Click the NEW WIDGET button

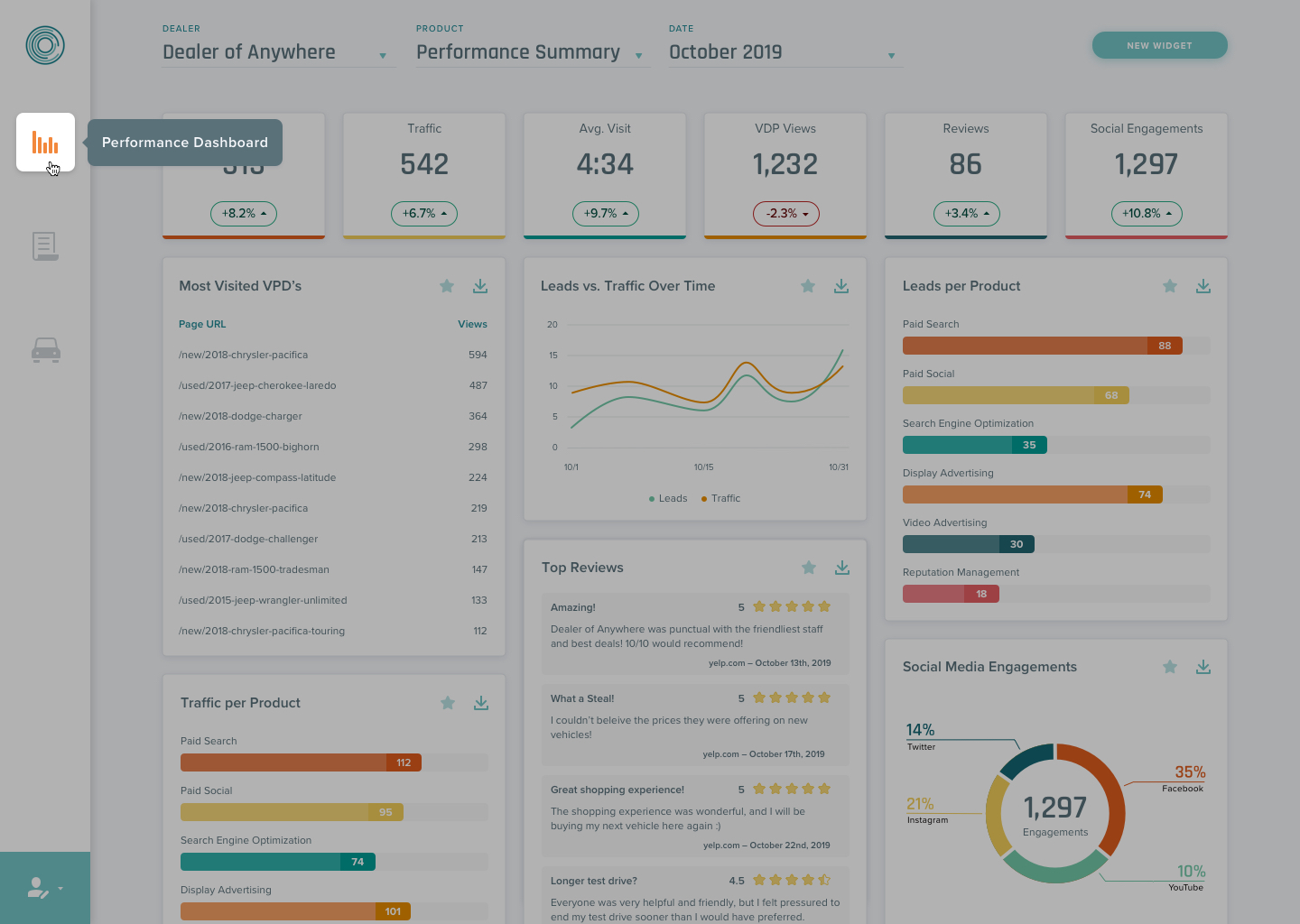1159,44
